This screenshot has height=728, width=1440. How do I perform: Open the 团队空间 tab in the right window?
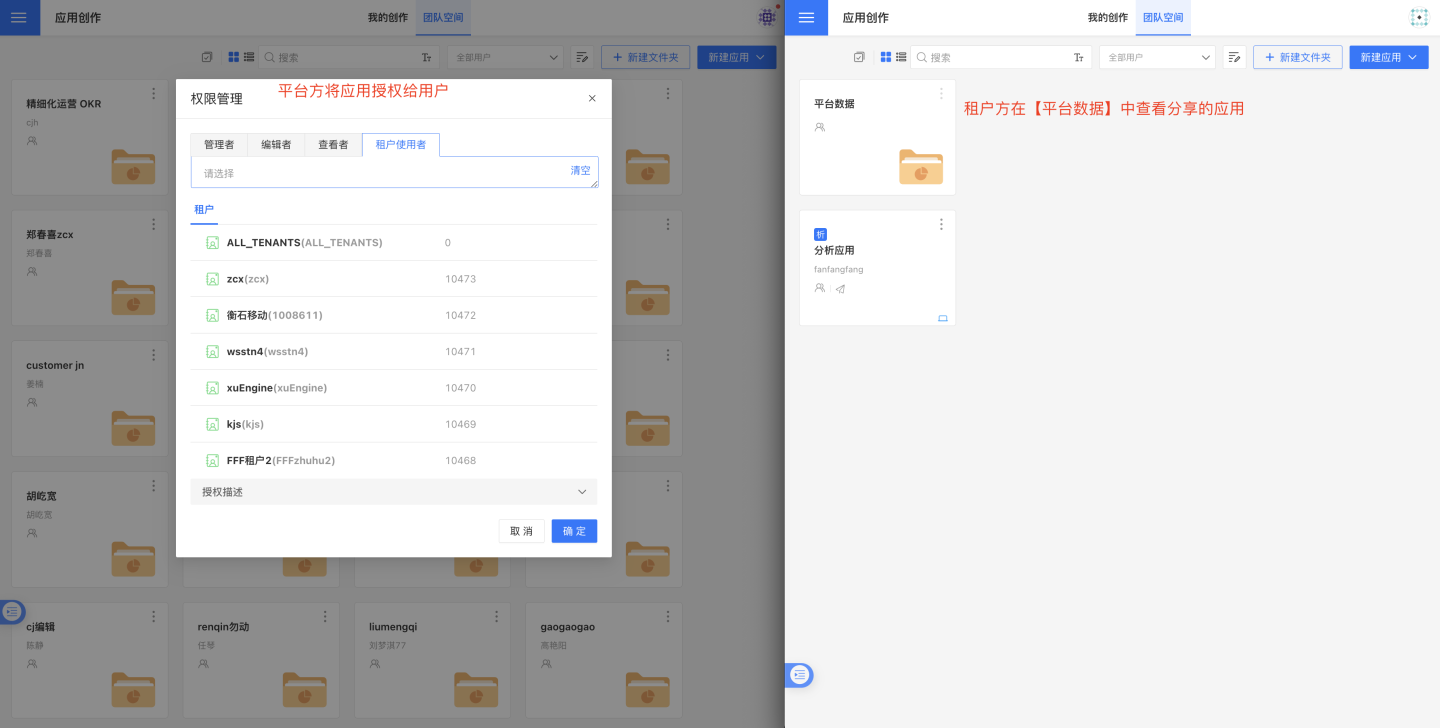point(1163,18)
